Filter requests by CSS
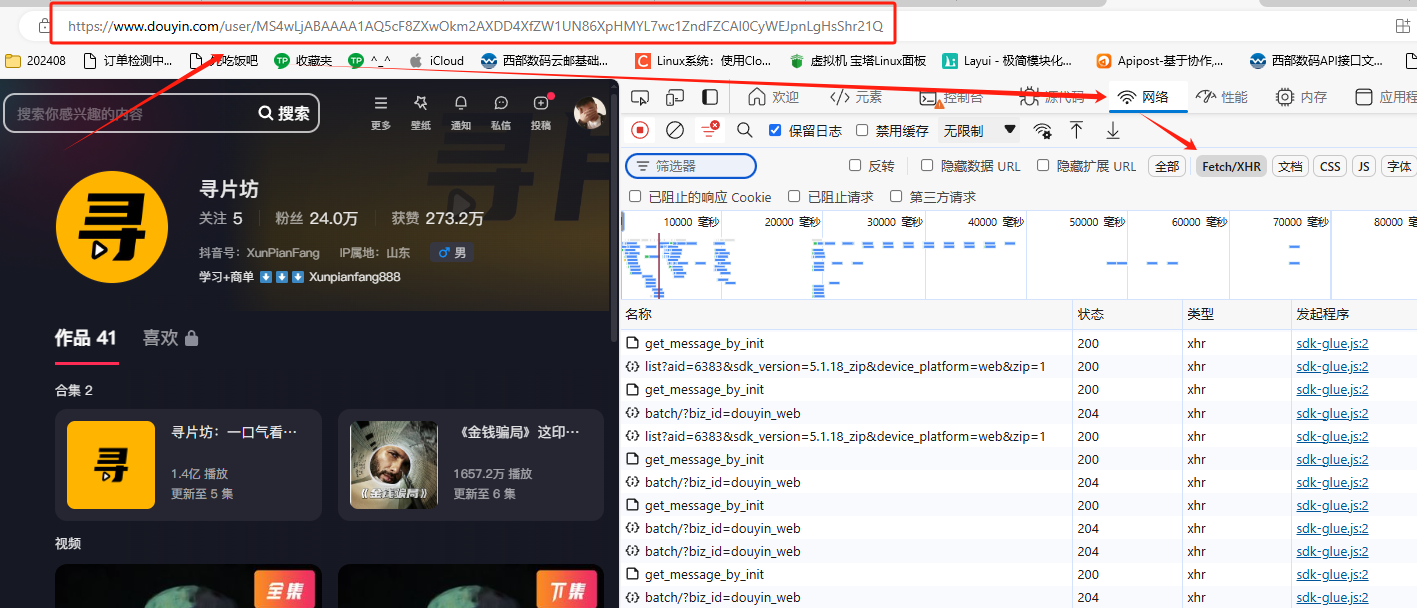 tap(1330, 167)
